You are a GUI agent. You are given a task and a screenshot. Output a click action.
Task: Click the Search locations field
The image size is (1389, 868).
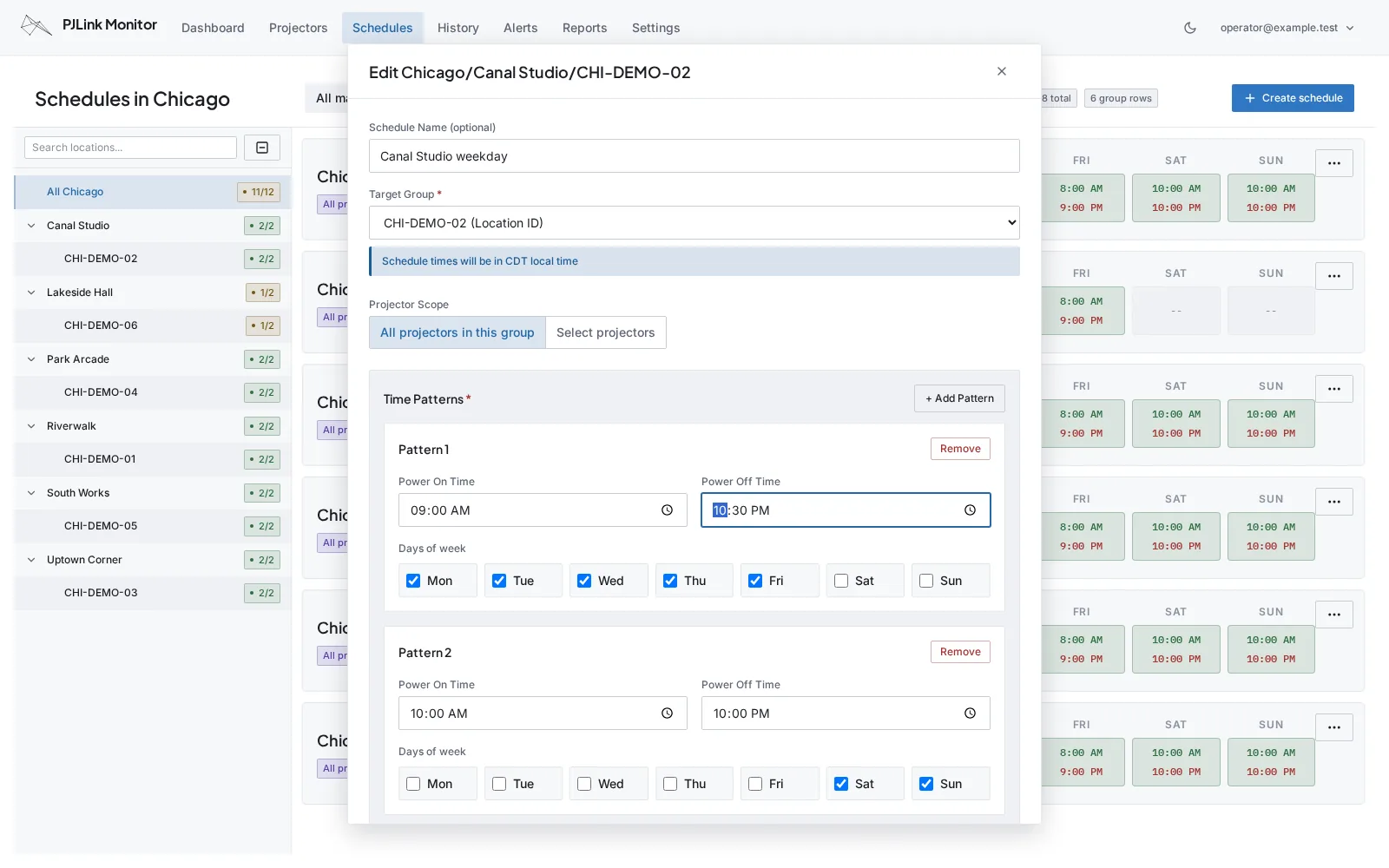130,148
